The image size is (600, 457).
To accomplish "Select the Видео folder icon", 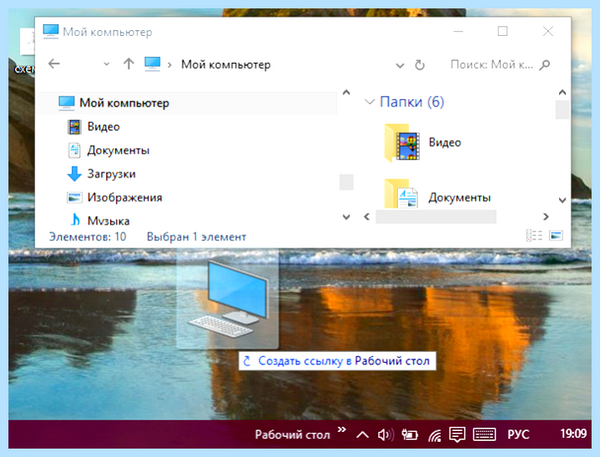I will [402, 142].
